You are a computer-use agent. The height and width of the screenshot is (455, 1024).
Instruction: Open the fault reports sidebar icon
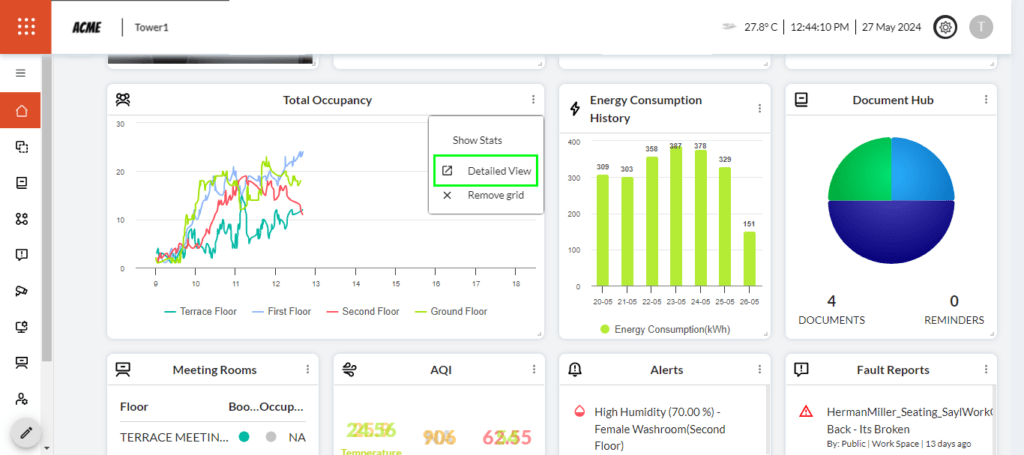pos(21,255)
